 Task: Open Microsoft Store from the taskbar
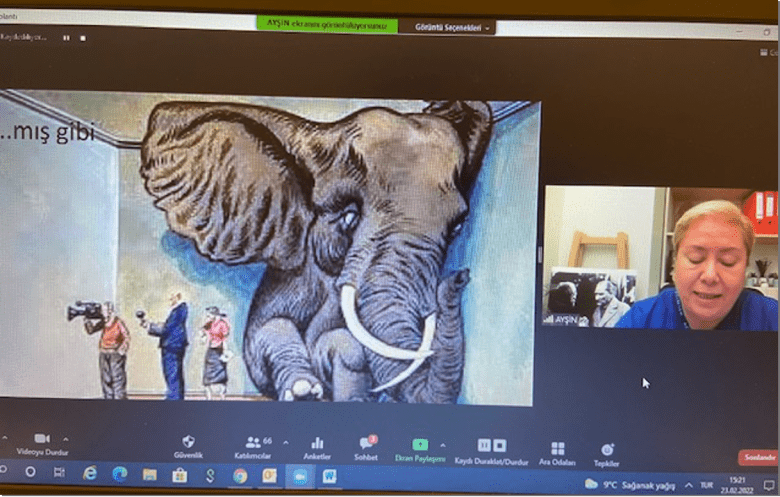(x=180, y=476)
